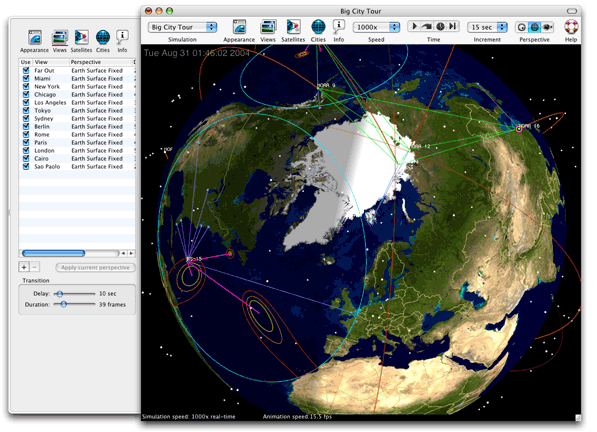Uncheck the Berlin view

point(26,127)
